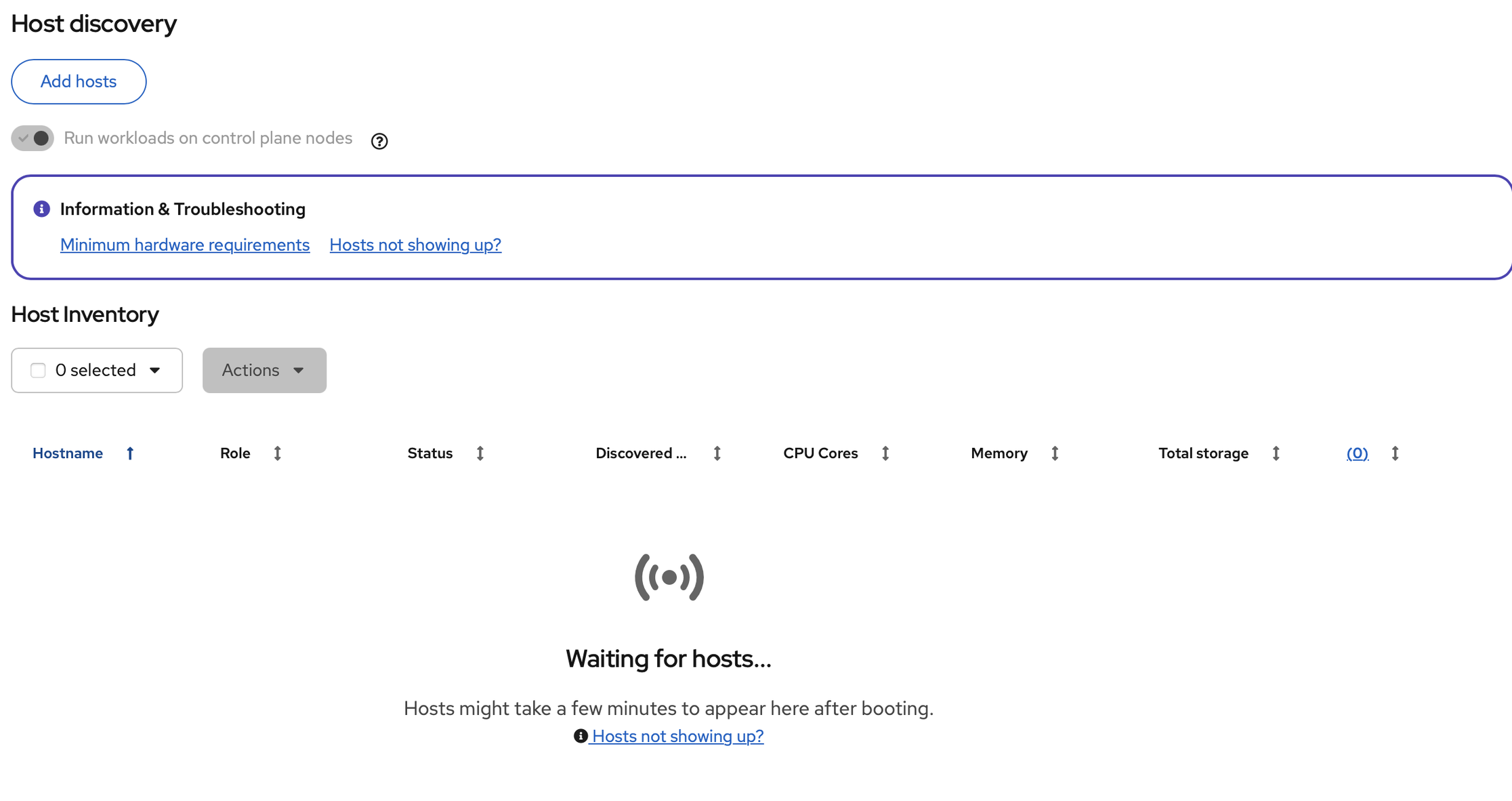Click the Add hosts button
1512x801 pixels.
(x=79, y=81)
